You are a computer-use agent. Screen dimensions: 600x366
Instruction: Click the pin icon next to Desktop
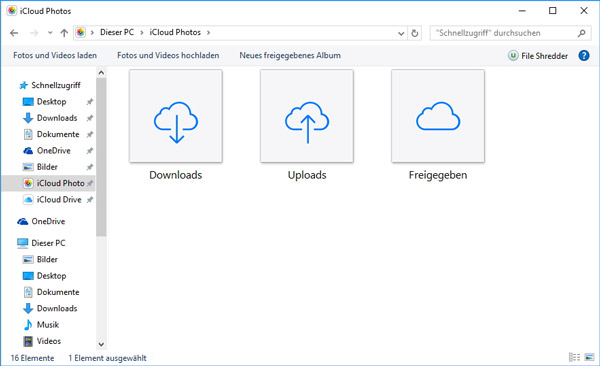[x=90, y=102]
